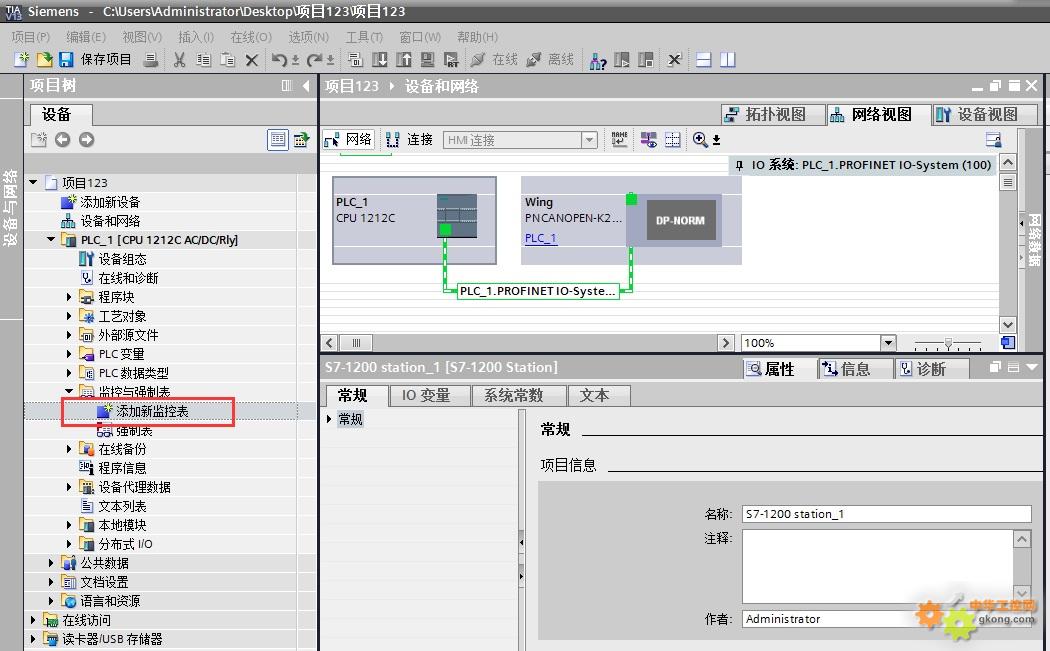Click the NAME assign device name icon
This screenshot has width=1050, height=651.
(x=619, y=139)
